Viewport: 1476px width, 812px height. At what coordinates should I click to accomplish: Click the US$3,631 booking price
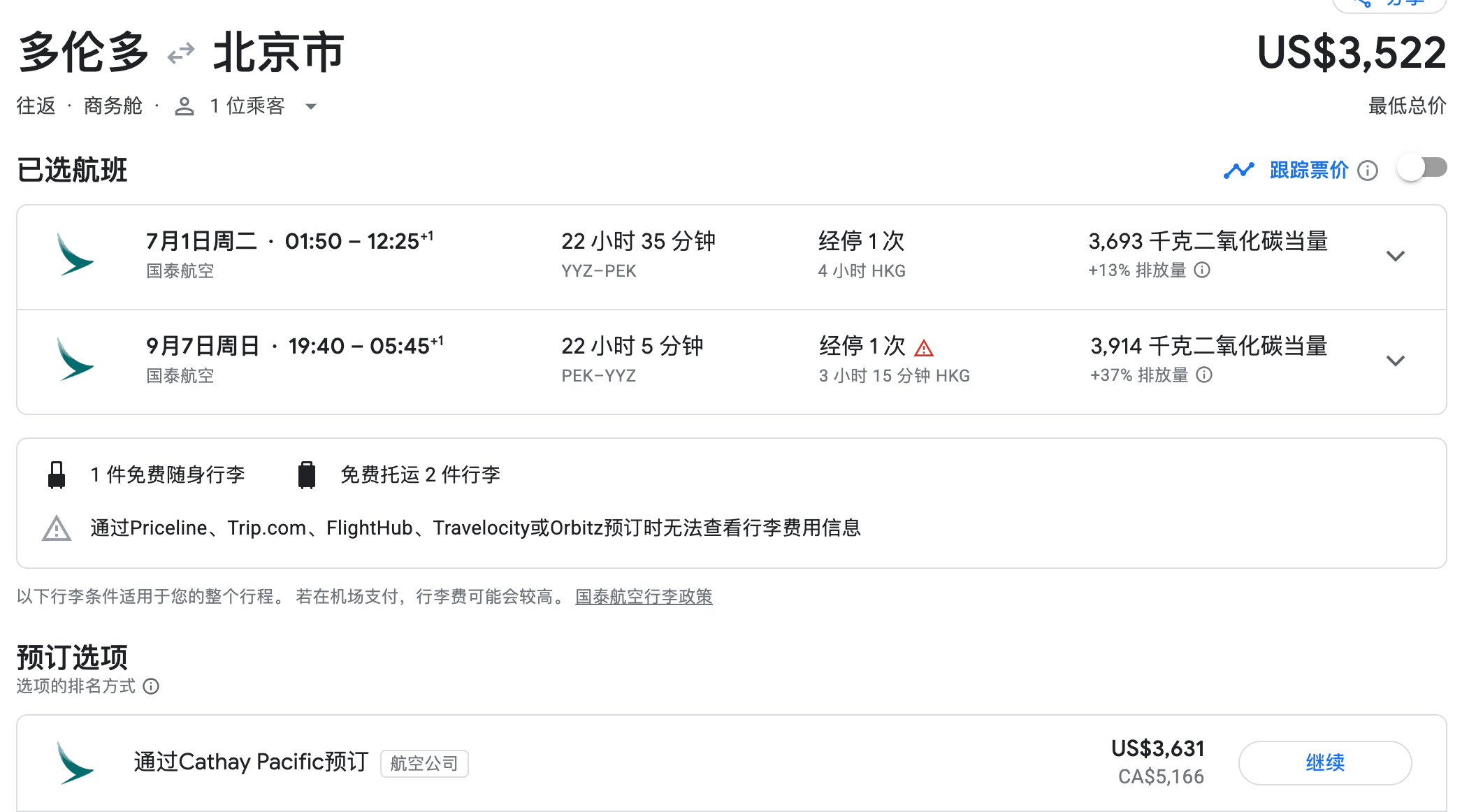[x=1158, y=748]
